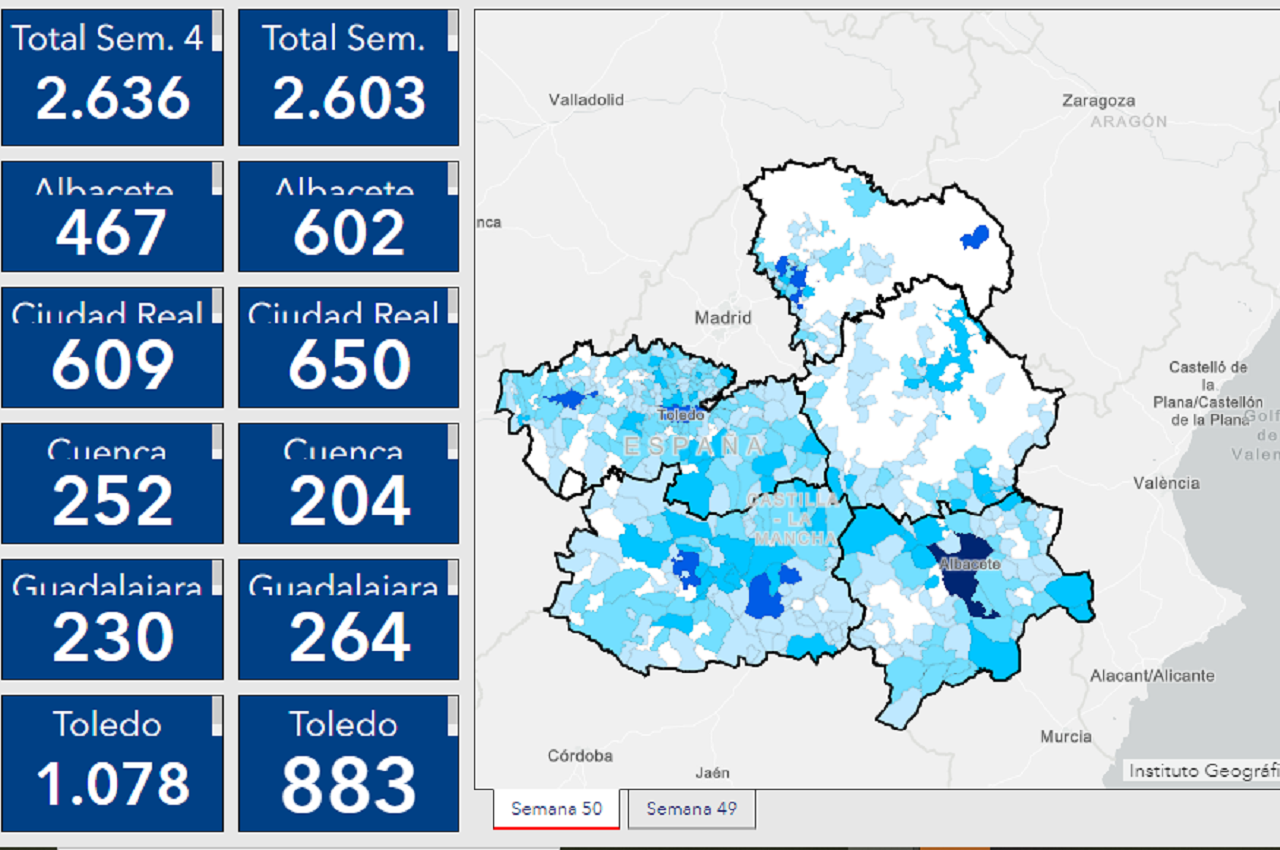
Task: Click the Albacete card with value 467
Action: click(x=112, y=216)
